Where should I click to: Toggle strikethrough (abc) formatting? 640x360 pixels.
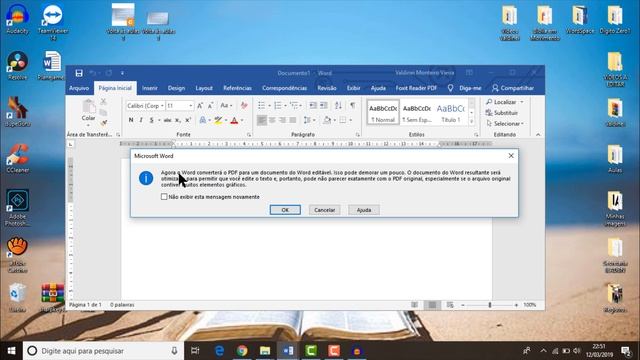coord(167,120)
